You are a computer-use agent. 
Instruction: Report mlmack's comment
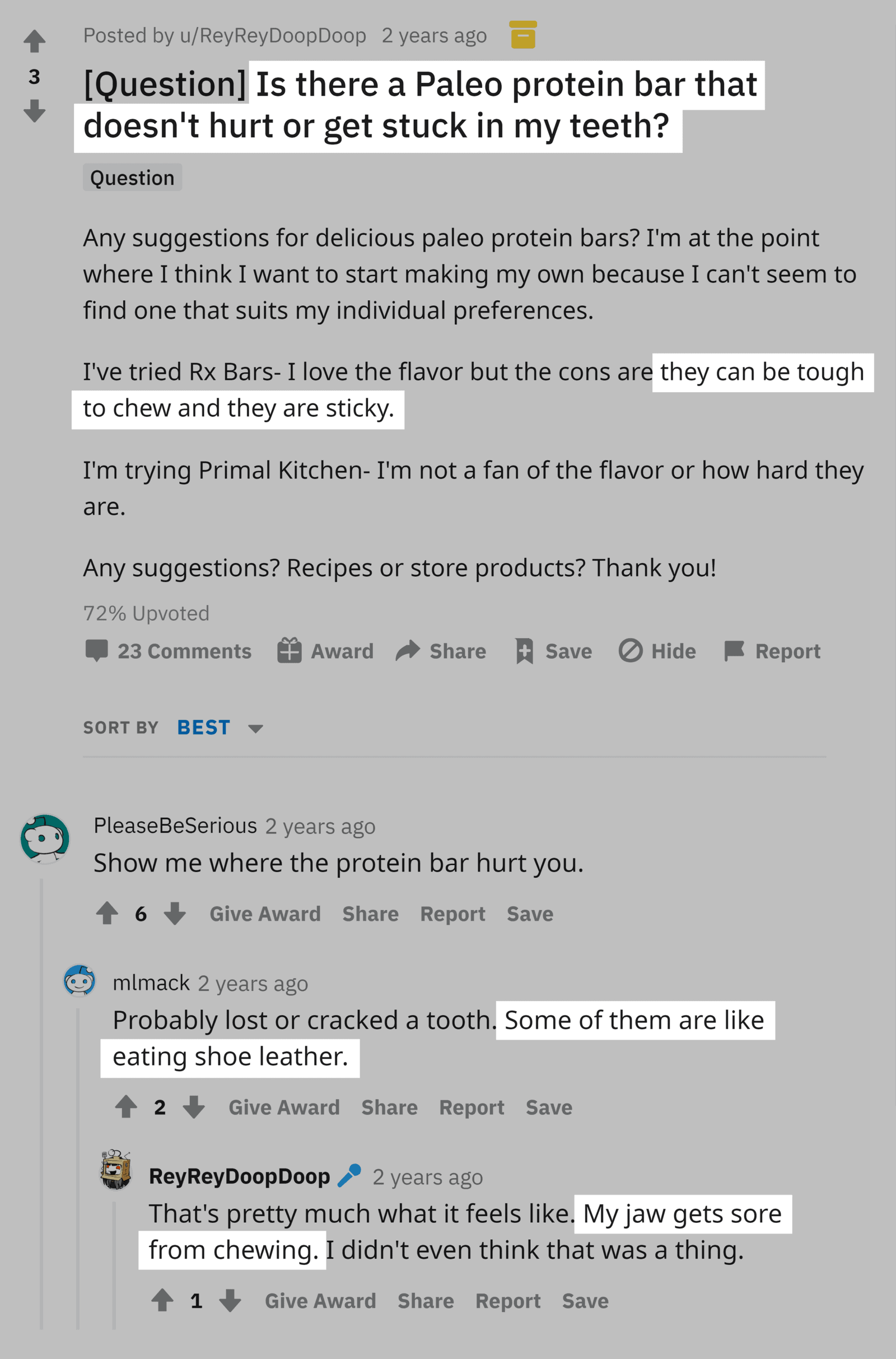(472, 1107)
